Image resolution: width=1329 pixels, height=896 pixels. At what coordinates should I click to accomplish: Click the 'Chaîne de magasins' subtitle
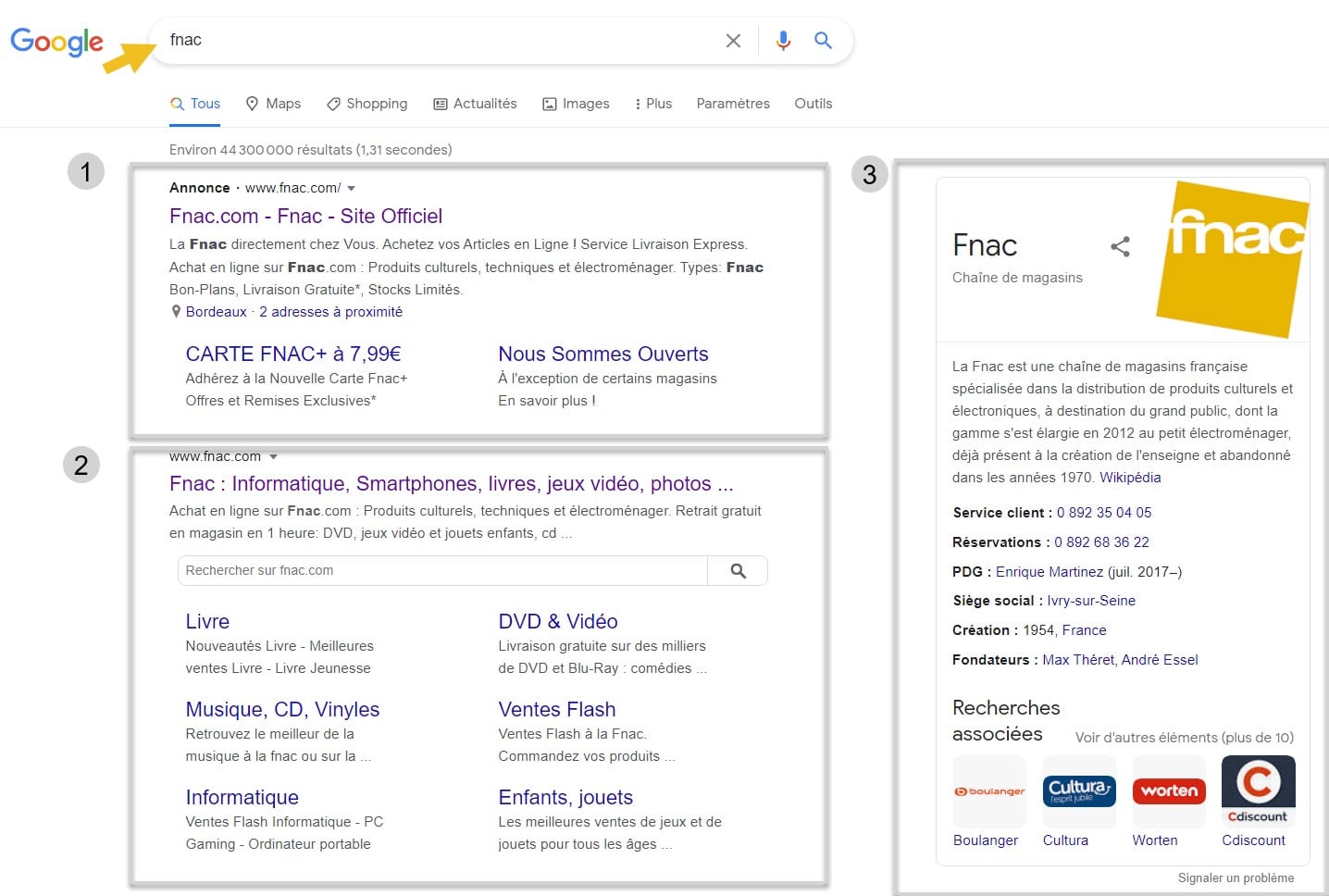click(1017, 278)
